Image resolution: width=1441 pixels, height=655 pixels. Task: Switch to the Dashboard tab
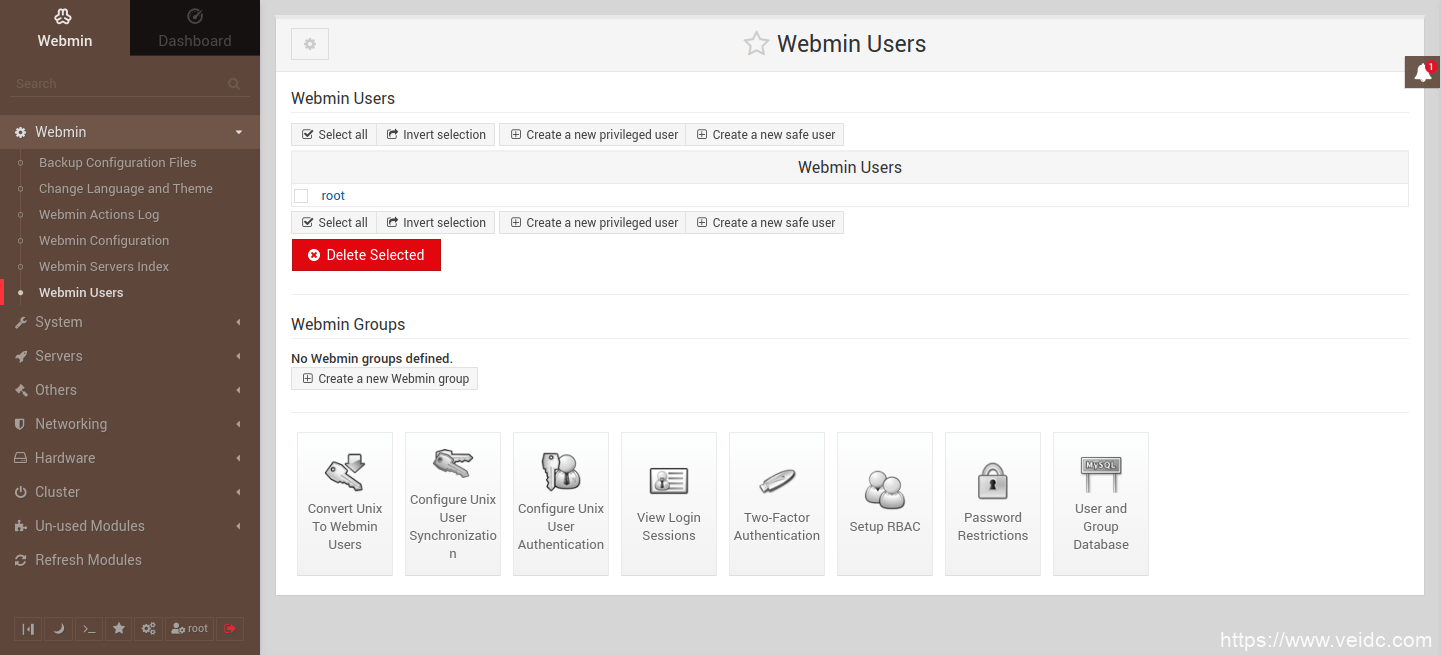point(195,28)
